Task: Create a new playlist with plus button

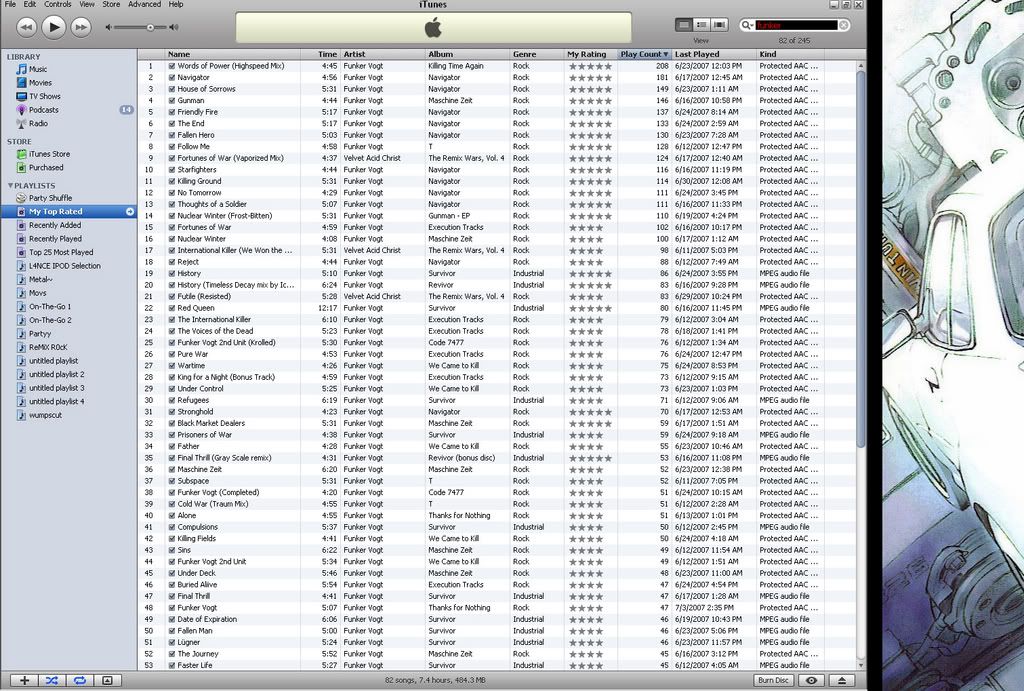Action: 24,681
